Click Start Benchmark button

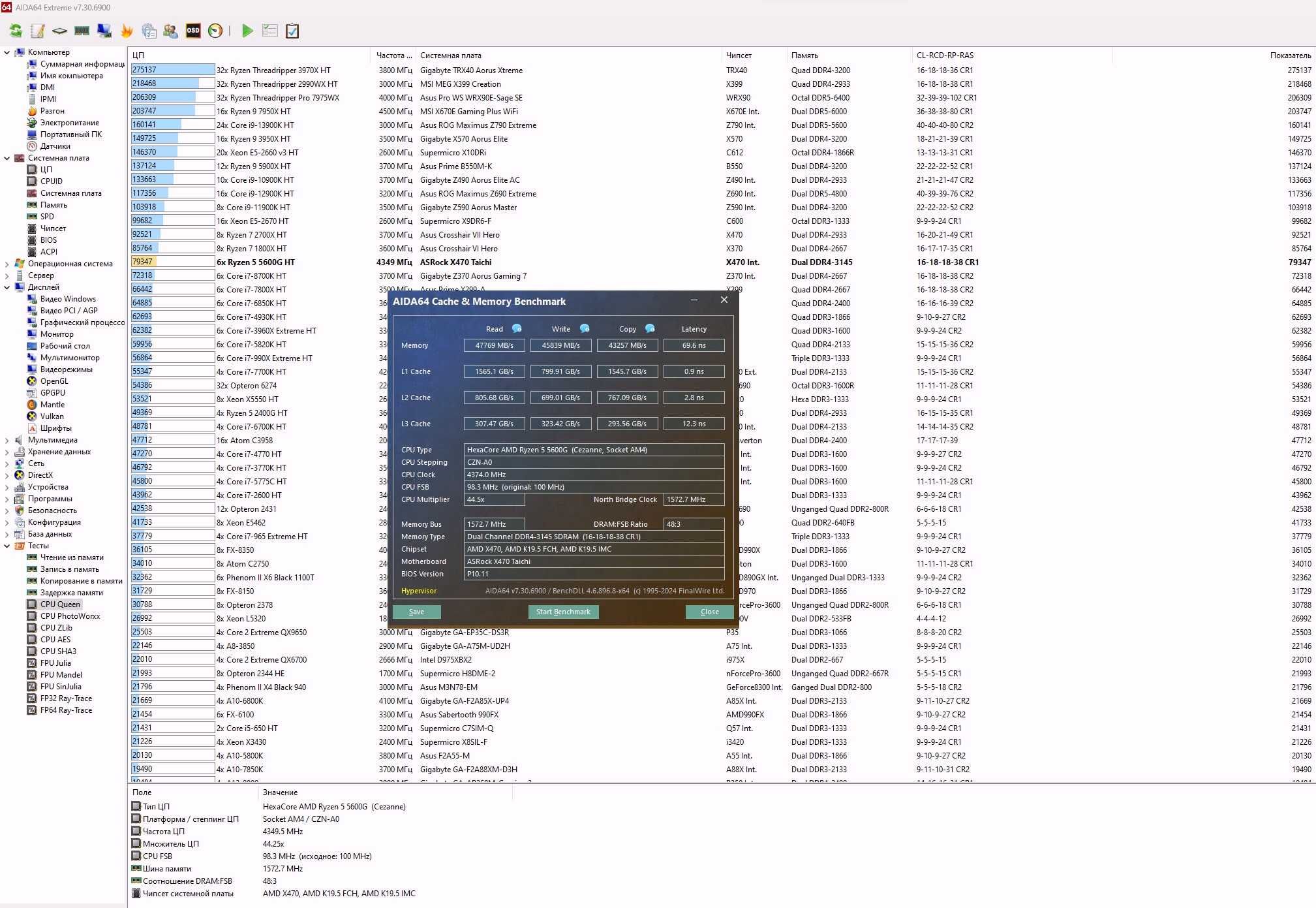(x=563, y=612)
